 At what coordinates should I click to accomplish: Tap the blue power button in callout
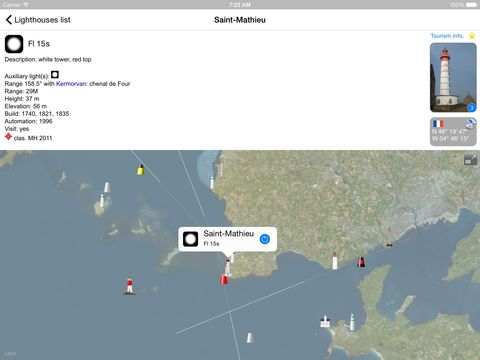point(265,239)
